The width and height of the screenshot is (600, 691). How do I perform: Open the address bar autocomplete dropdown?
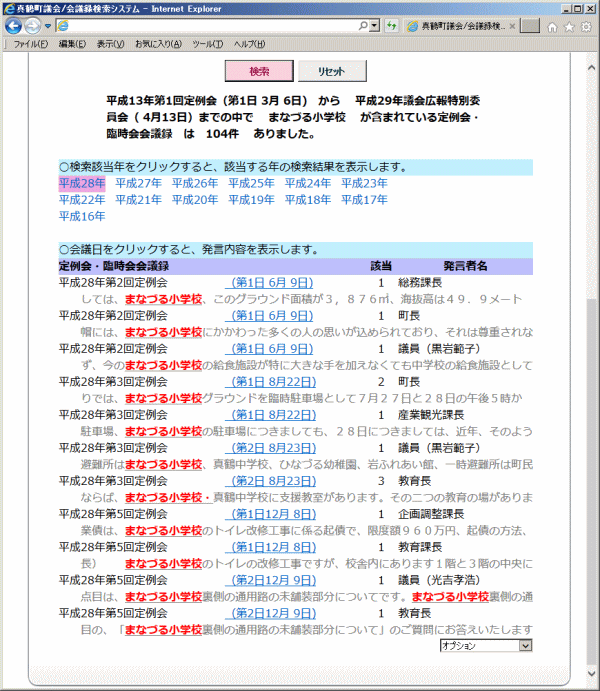(374, 26)
